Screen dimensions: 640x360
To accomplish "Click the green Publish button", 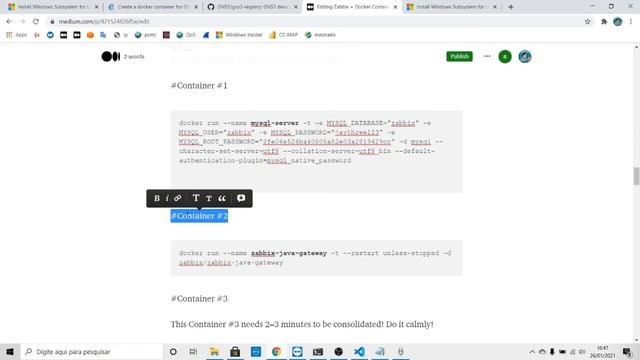I will (x=459, y=56).
